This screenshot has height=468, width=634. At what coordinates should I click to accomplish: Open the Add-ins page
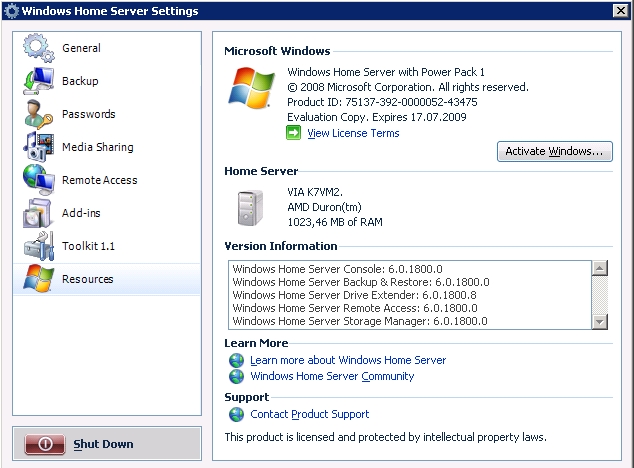point(107,213)
